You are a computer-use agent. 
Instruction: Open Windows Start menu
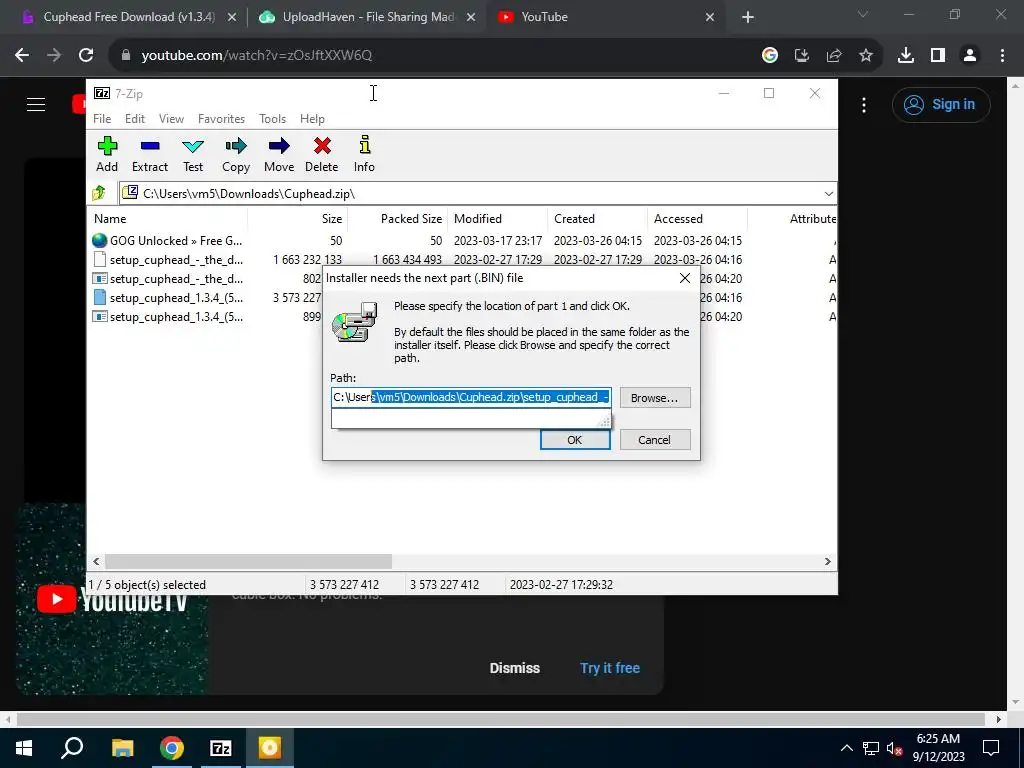24,748
